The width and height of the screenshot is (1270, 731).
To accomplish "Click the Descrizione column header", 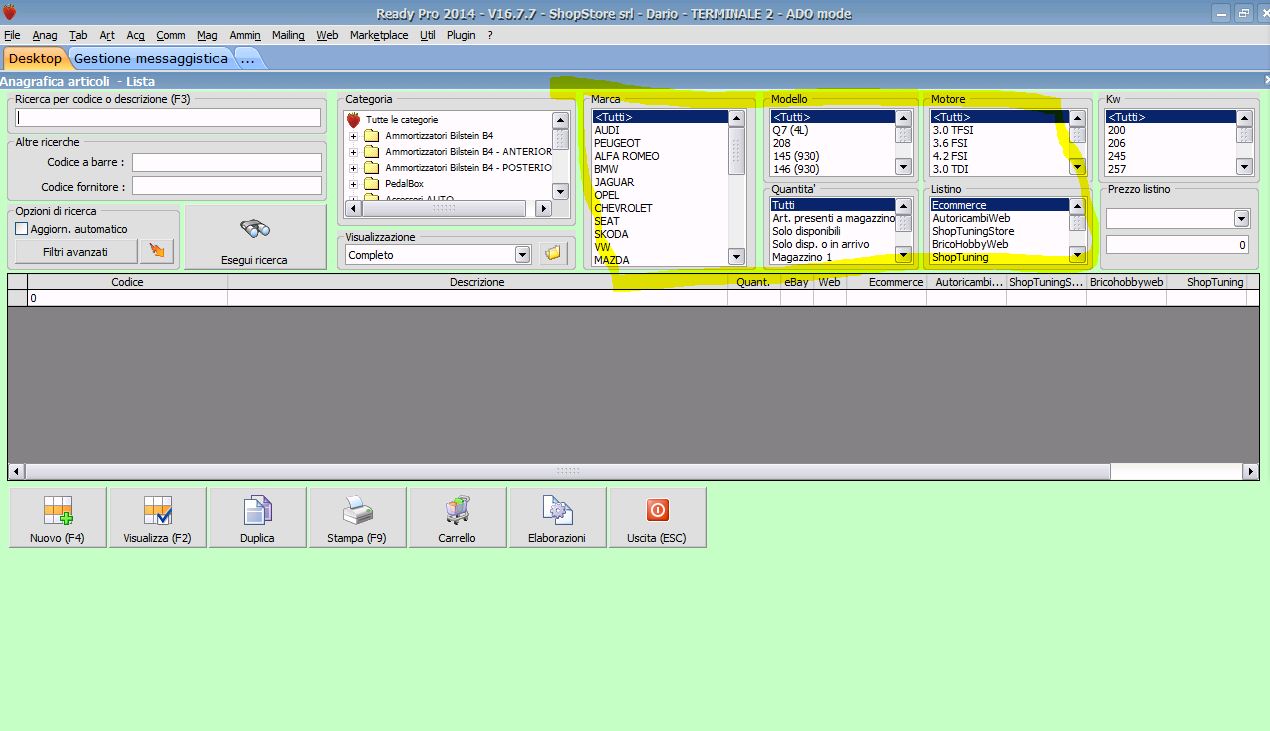I will point(477,282).
